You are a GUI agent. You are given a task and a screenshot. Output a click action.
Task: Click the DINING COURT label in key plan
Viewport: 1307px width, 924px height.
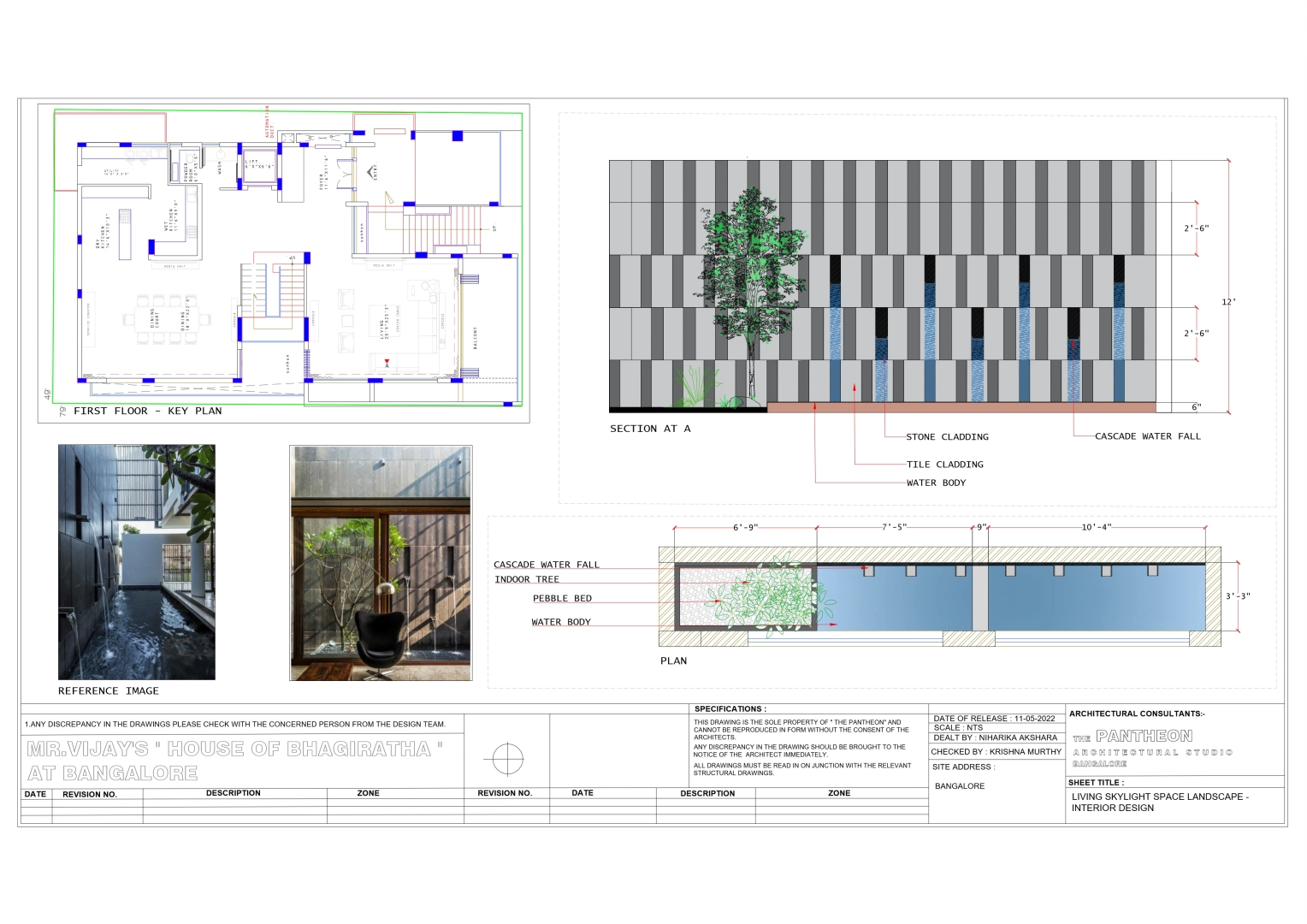coord(154,319)
